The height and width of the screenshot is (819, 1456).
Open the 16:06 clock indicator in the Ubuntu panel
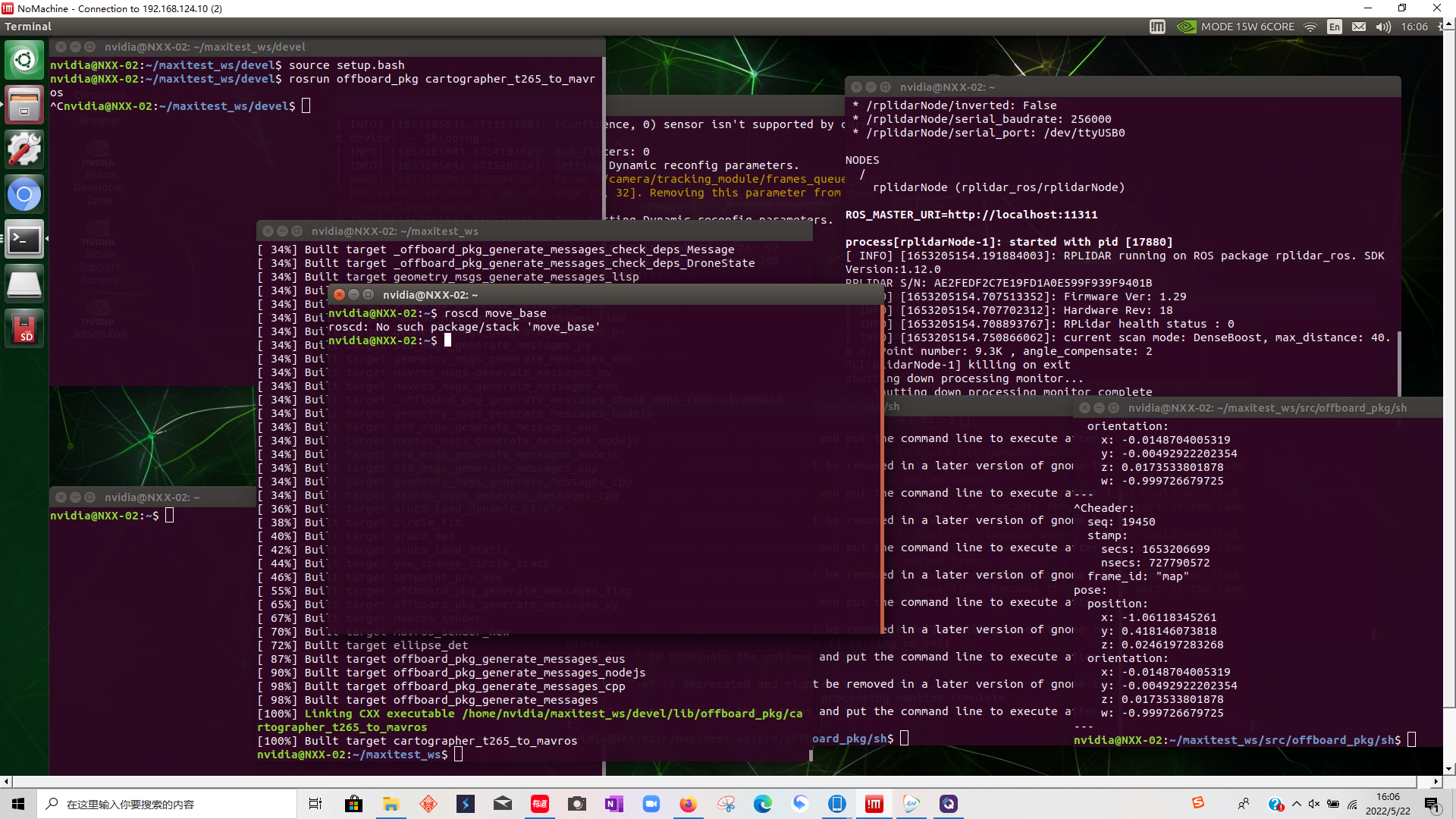point(1414,27)
